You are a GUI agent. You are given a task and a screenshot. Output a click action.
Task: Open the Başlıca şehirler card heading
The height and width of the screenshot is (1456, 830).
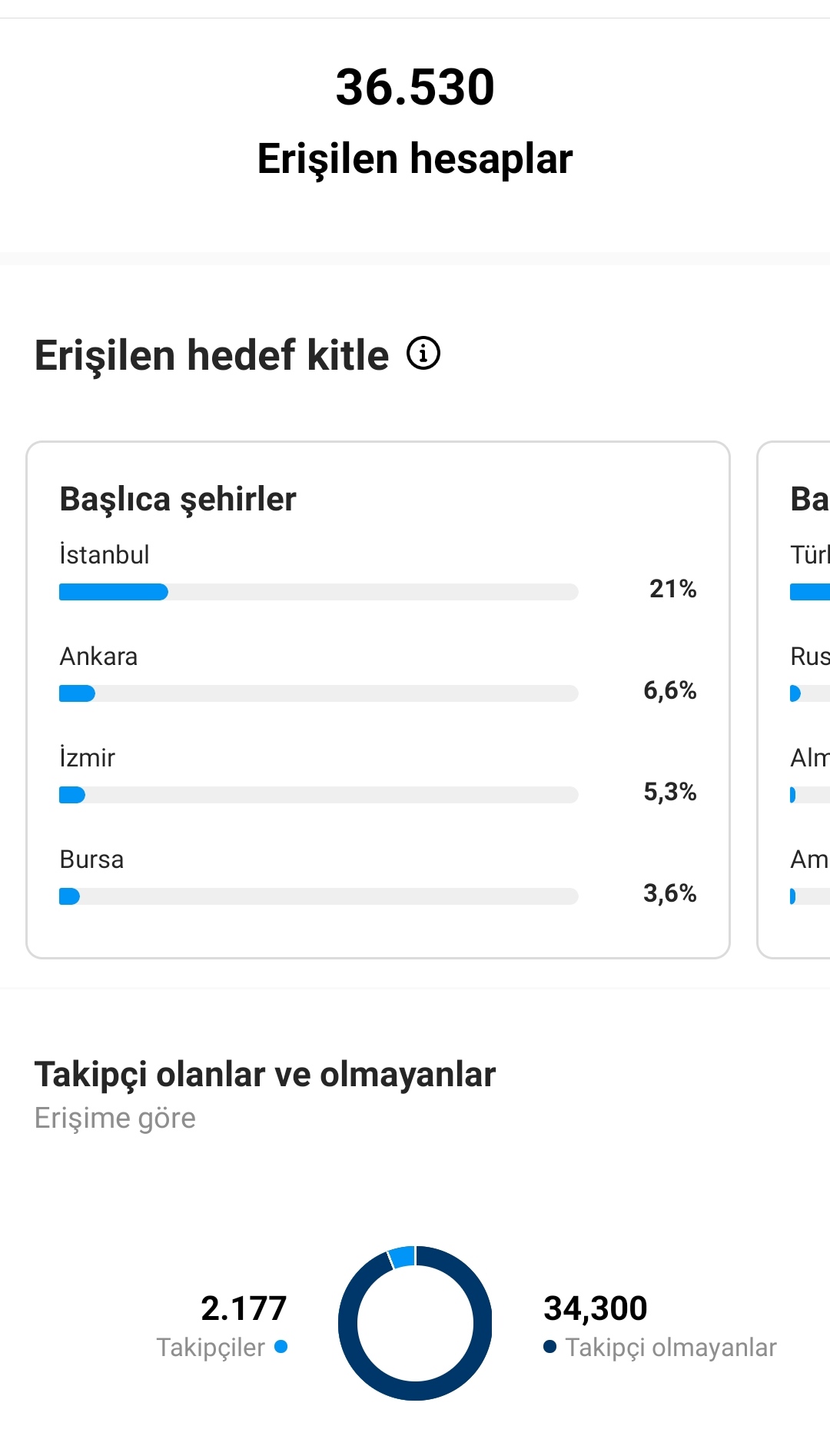pos(178,499)
